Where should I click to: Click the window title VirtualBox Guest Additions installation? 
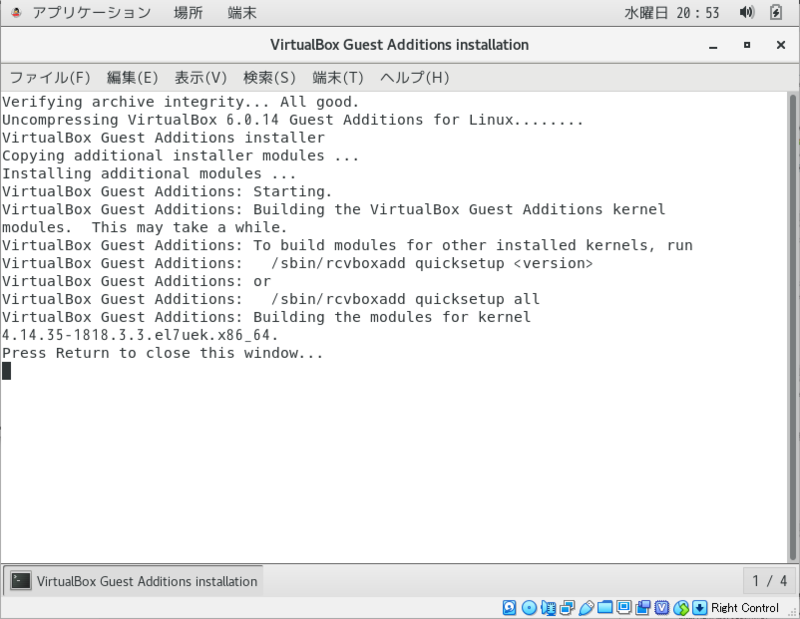pyautogui.click(x=399, y=45)
